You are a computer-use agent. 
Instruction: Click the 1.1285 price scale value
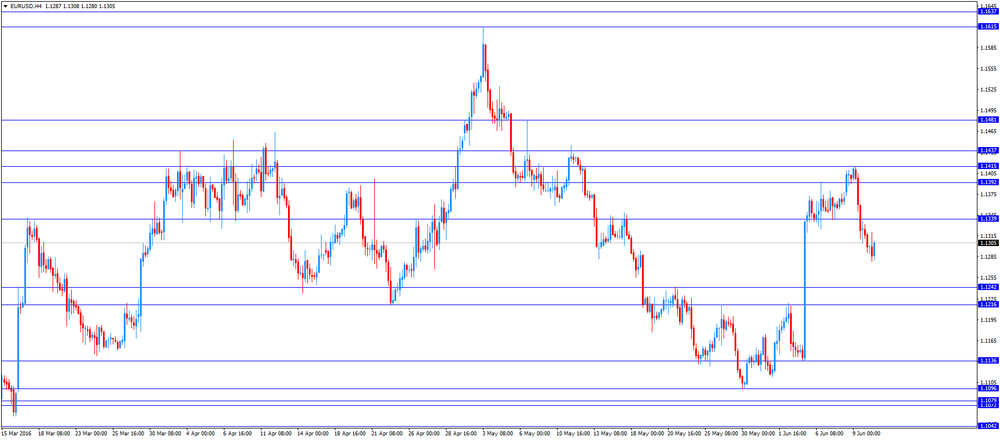tap(988, 257)
